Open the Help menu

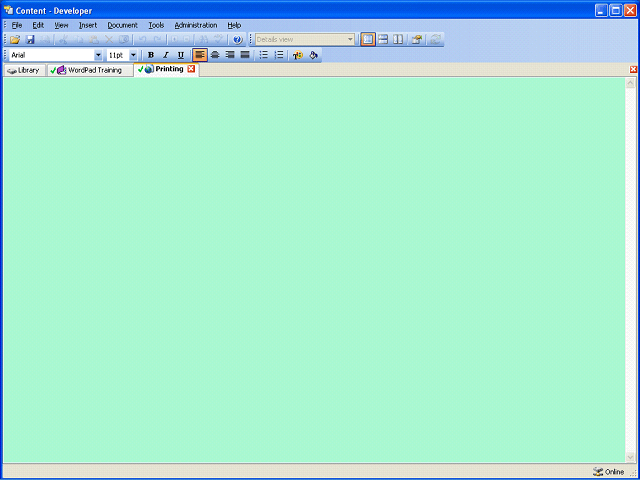click(234, 25)
